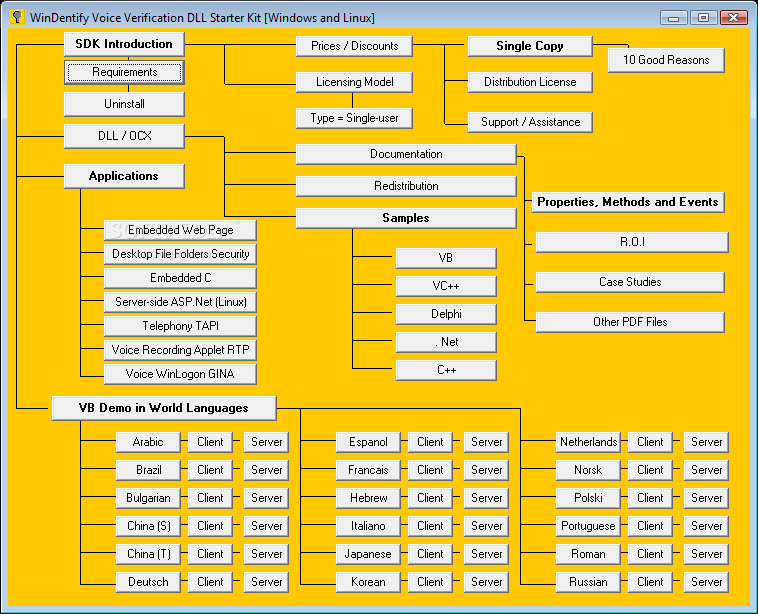
Task: Open the Embedded Web Page application
Action: click(x=180, y=230)
